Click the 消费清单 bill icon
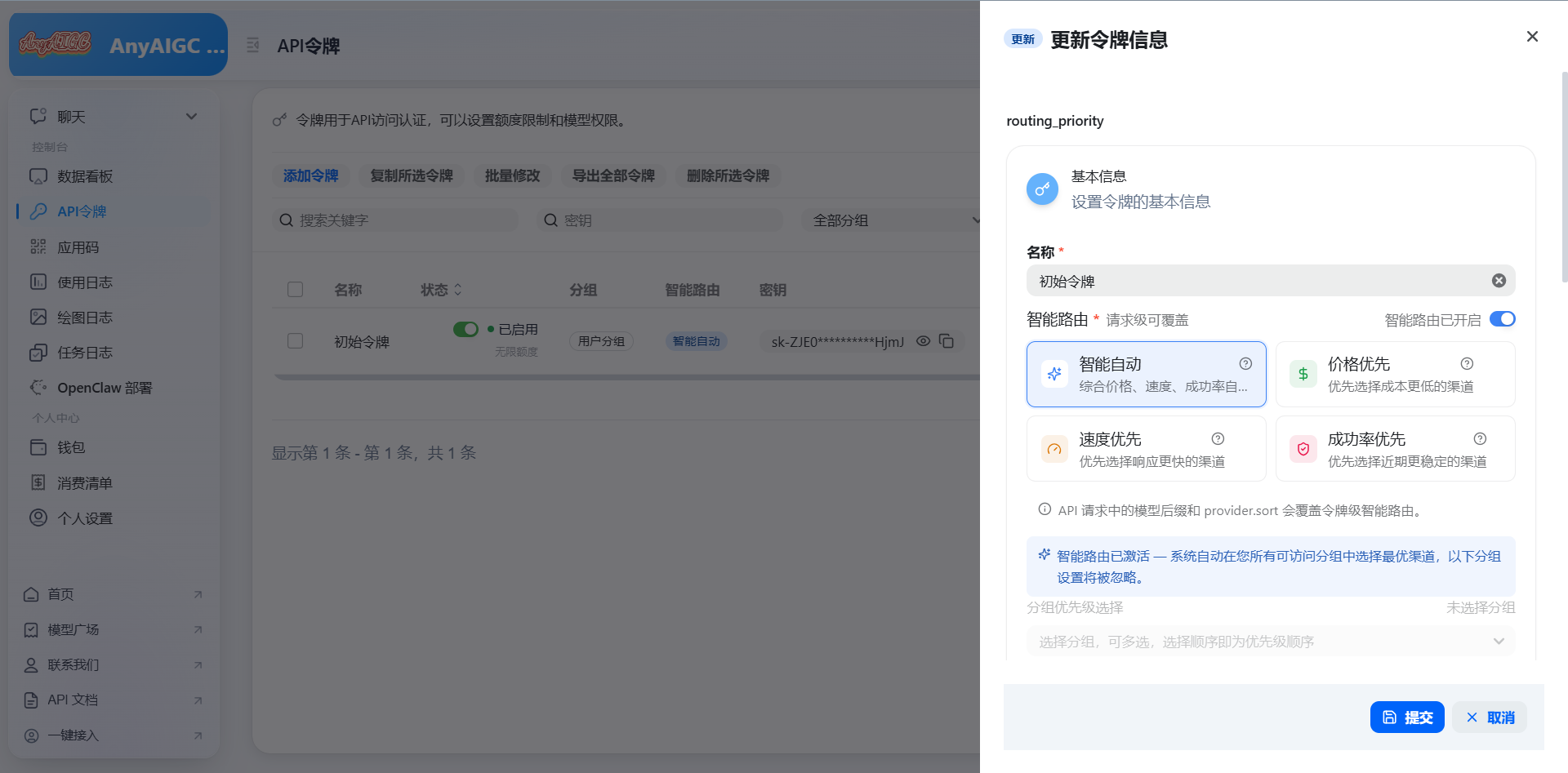This screenshot has width=1568, height=773. (38, 482)
